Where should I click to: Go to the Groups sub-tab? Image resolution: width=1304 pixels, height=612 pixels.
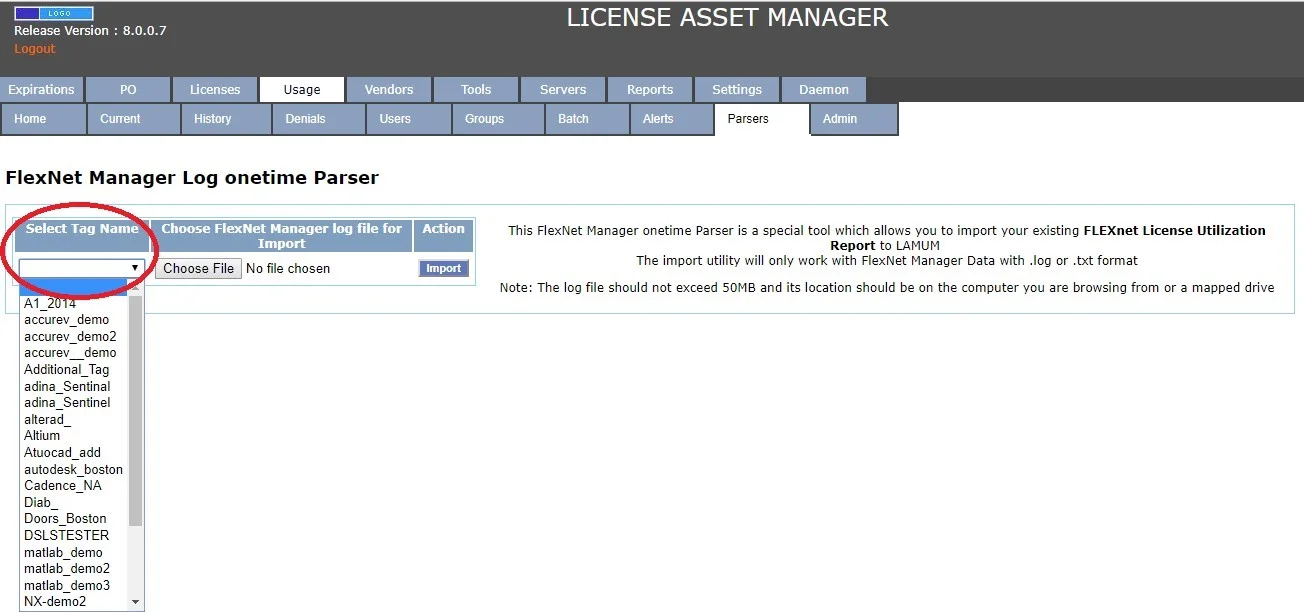(497, 119)
